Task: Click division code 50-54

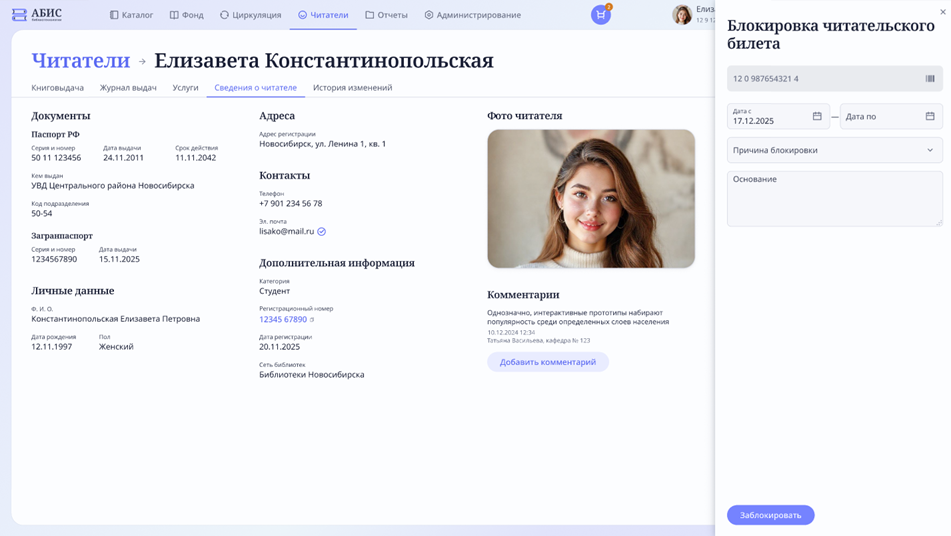Action: click(x=41, y=213)
